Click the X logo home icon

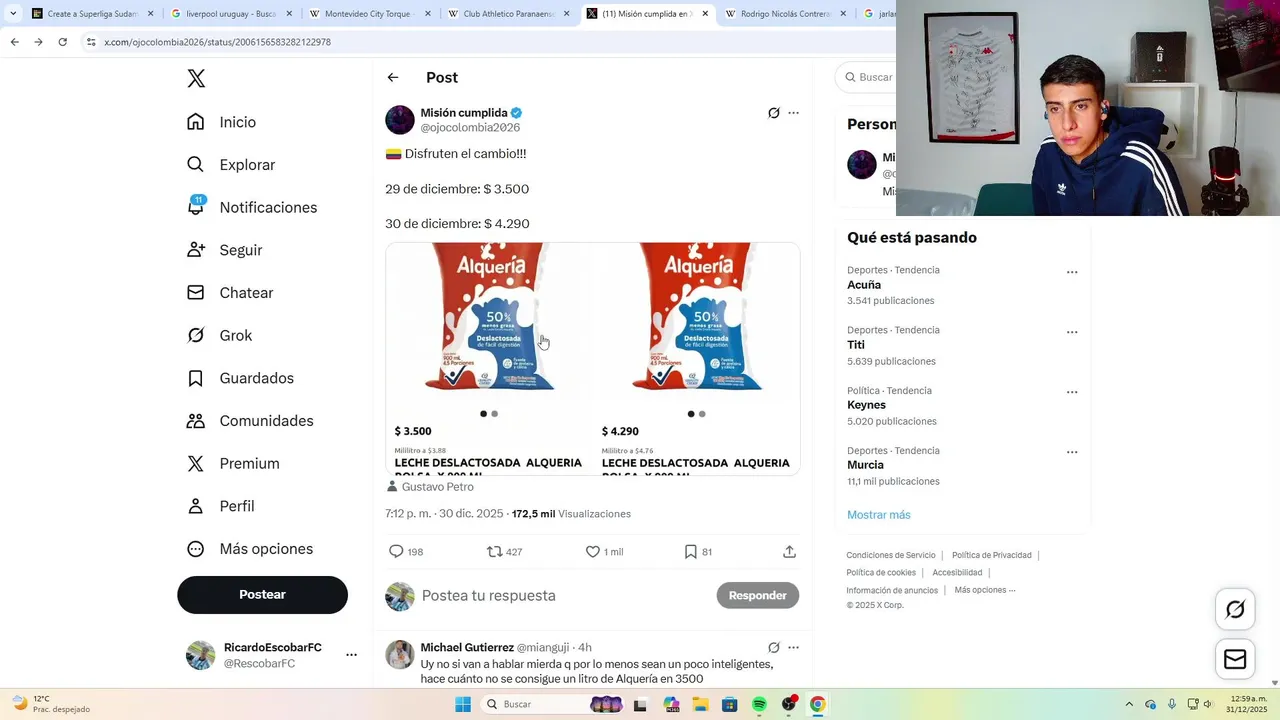pos(196,79)
